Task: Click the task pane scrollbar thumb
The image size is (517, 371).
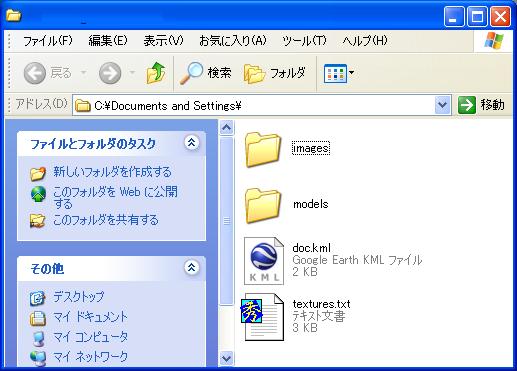Action: pyautogui.click(x=227, y=220)
